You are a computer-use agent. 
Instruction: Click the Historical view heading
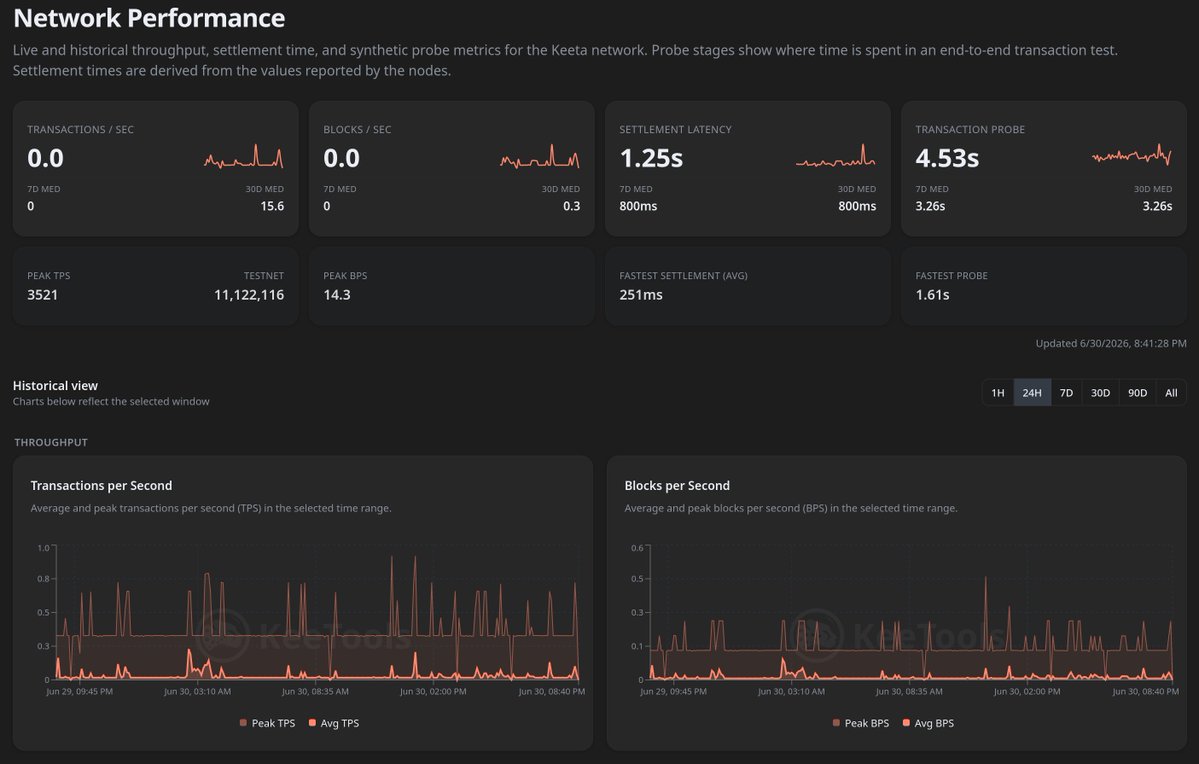pos(55,385)
